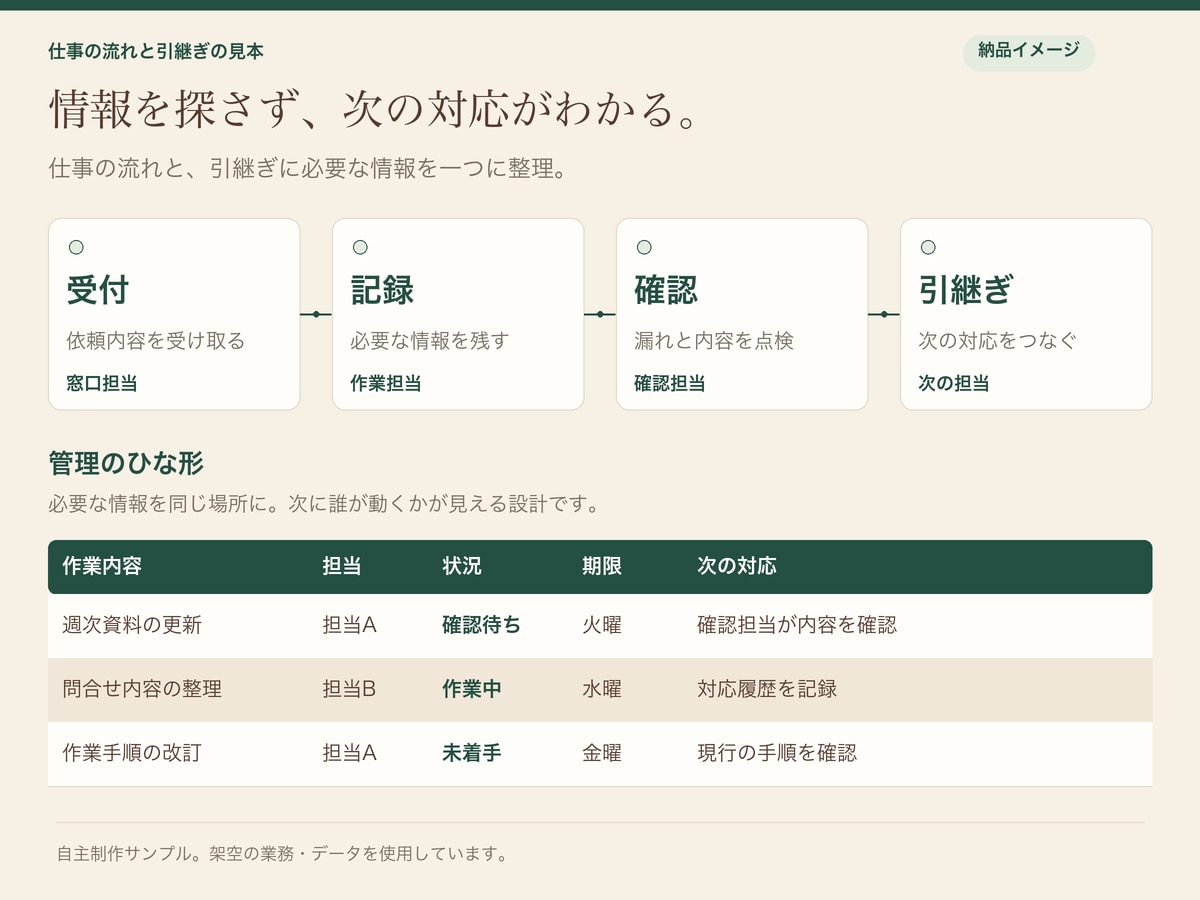Select the 作業手順の改訂 row cell
This screenshot has height=900, width=1200.
click(132, 753)
